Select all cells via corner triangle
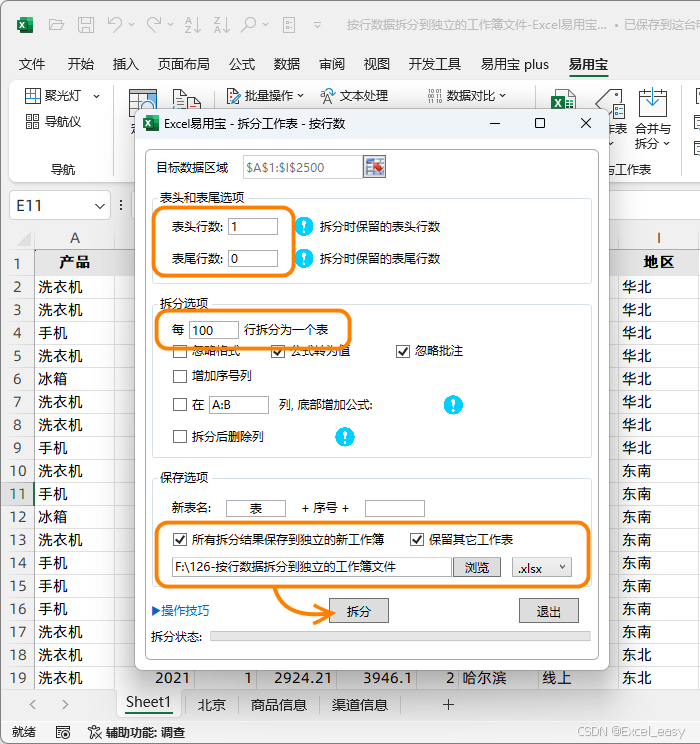This screenshot has width=700, height=744. pyautogui.click(x=23, y=237)
